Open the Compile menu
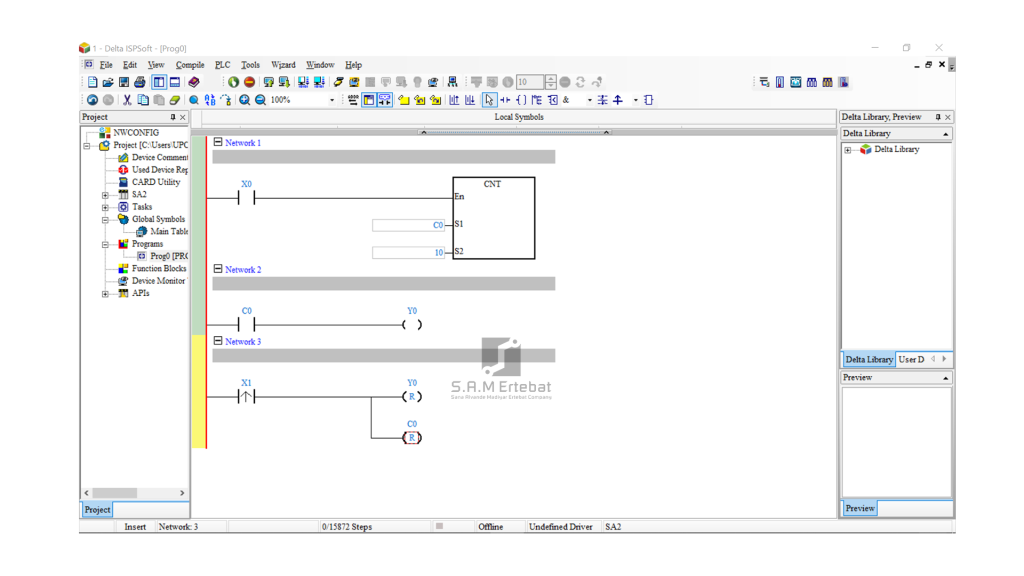The image size is (1024, 576). (190, 65)
